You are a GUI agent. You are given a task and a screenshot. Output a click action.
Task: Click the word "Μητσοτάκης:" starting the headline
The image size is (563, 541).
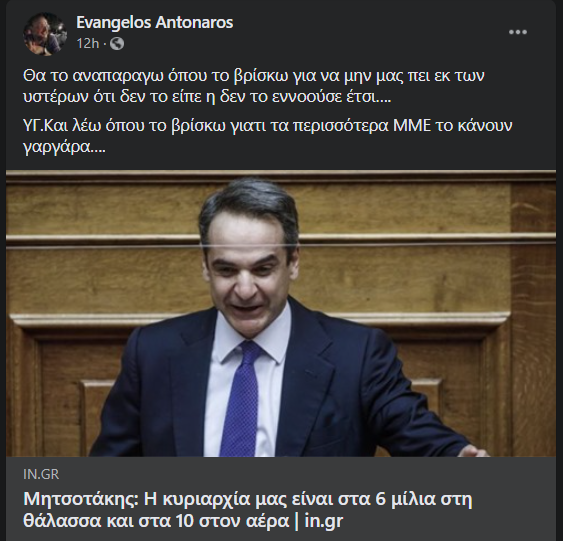pyautogui.click(x=81, y=499)
